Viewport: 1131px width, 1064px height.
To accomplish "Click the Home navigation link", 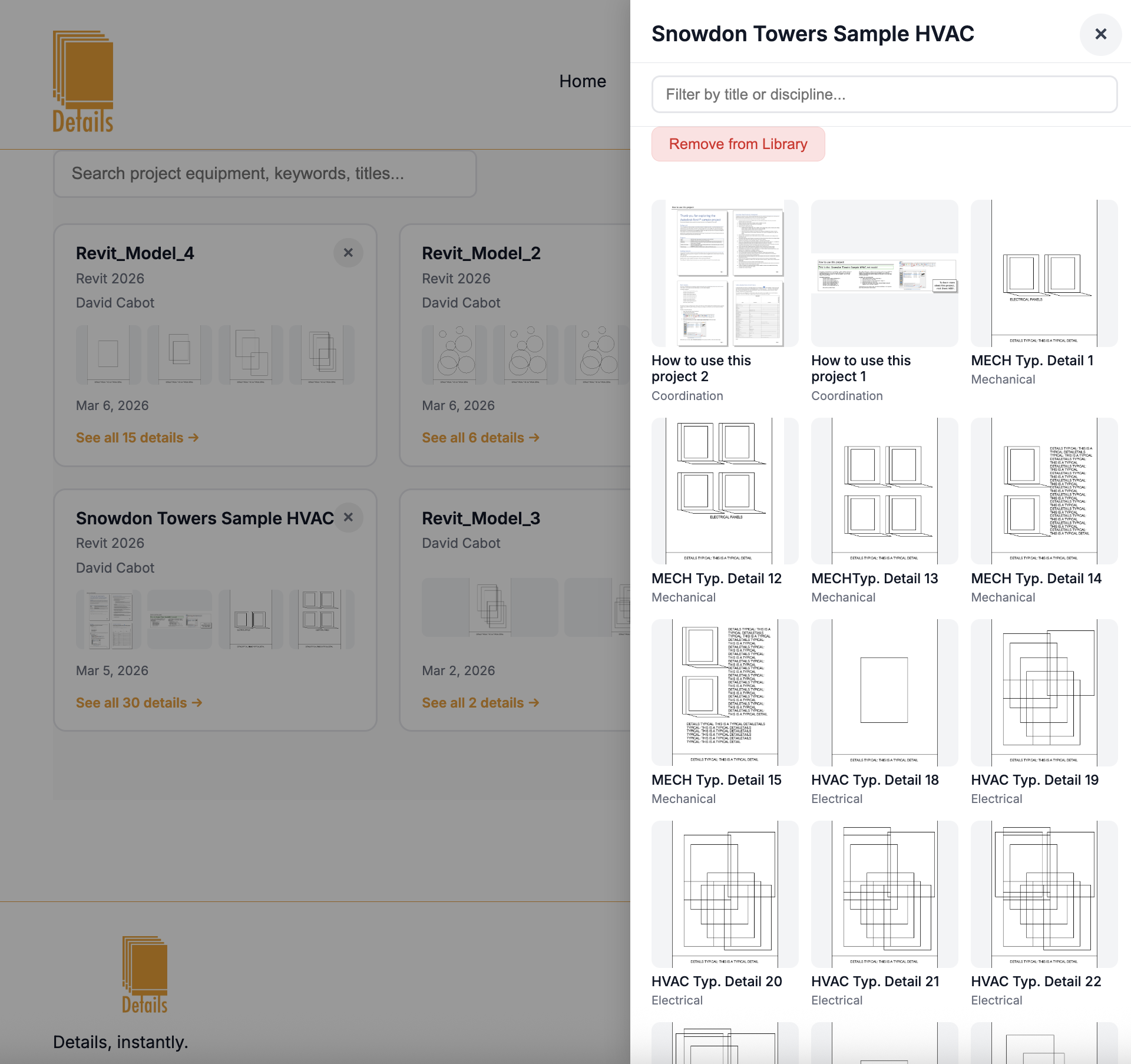I will pos(582,81).
